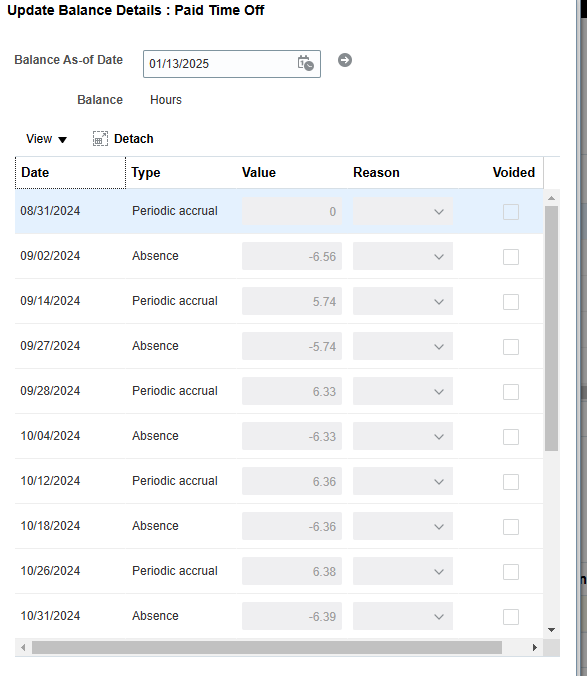This screenshot has height=676, width=587.
Task: Click the vertical scrollbar thumb
Action: 551,328
